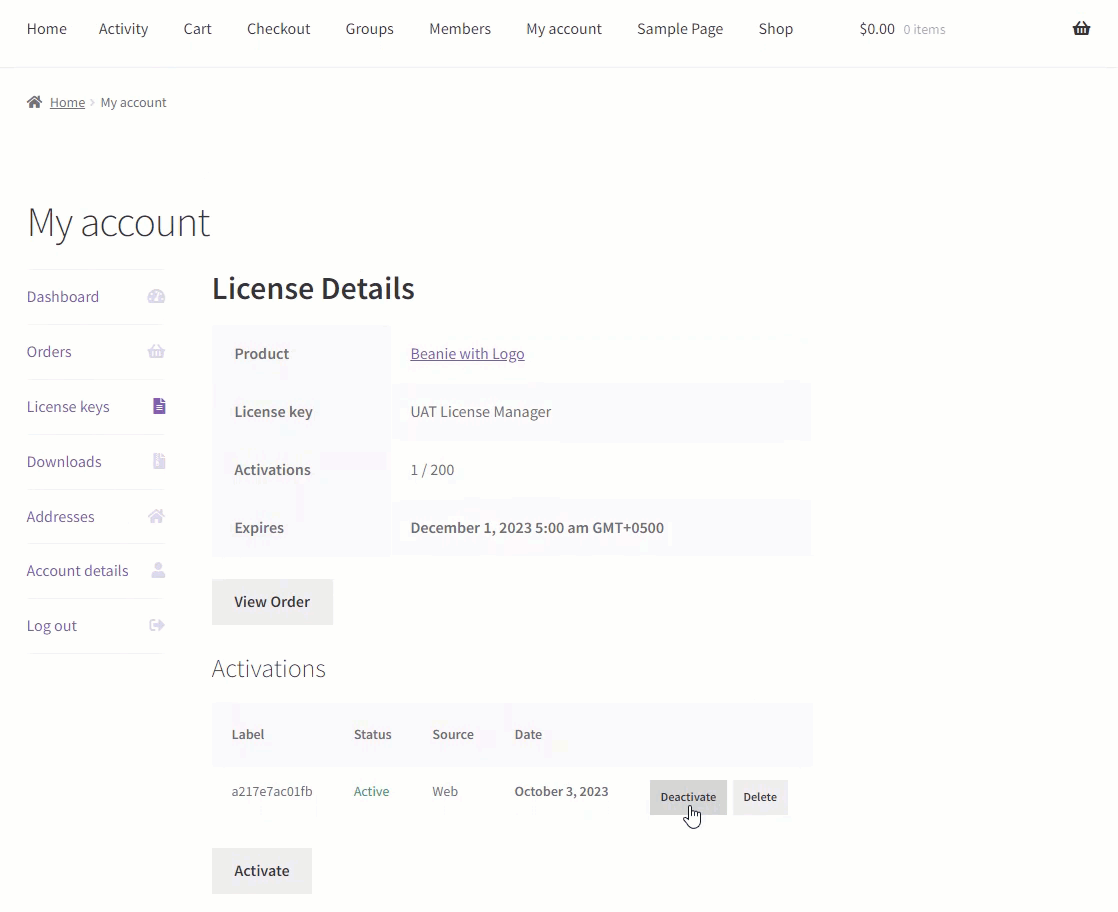Click the Orders basket icon in sidebar
This screenshot has height=912, width=1118.
156,351
